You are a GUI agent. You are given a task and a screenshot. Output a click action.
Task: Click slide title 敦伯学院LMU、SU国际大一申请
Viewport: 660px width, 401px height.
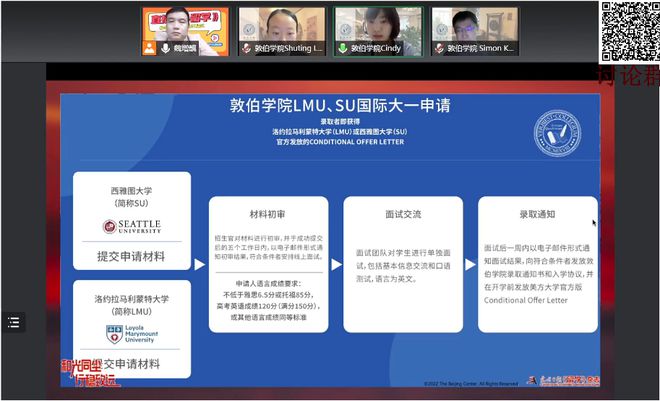coord(340,105)
